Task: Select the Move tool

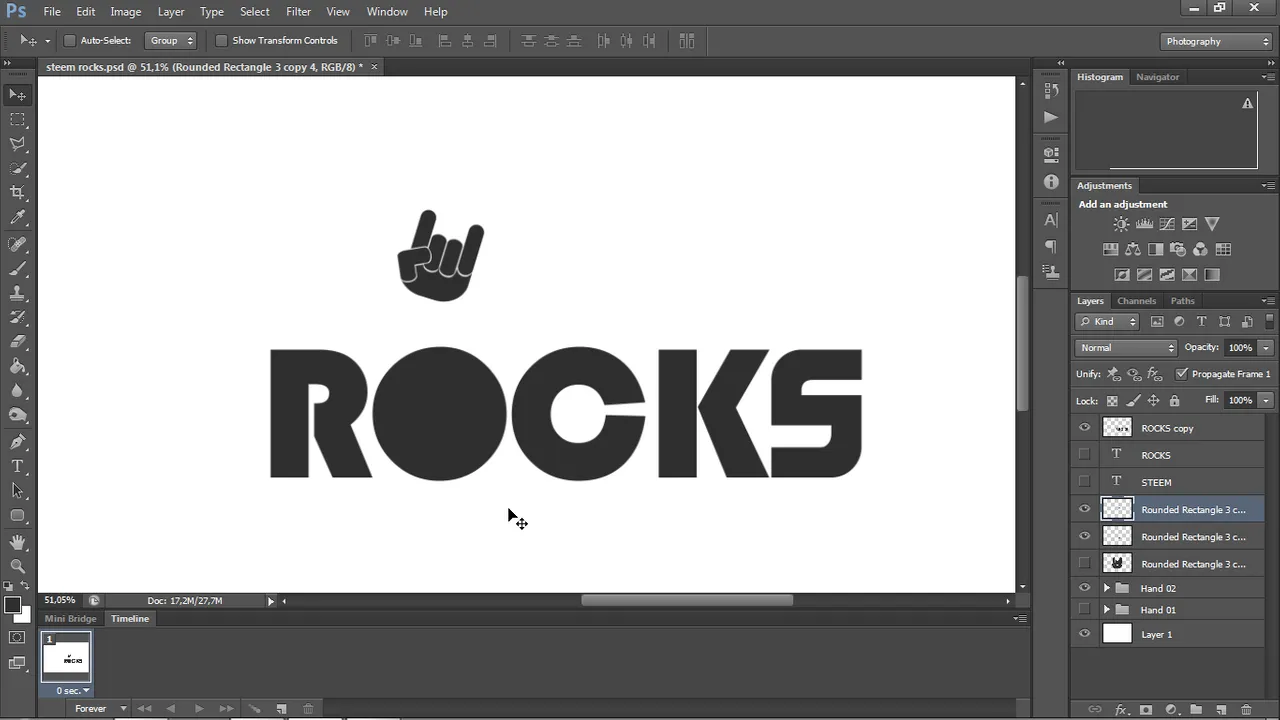Action: [x=18, y=95]
